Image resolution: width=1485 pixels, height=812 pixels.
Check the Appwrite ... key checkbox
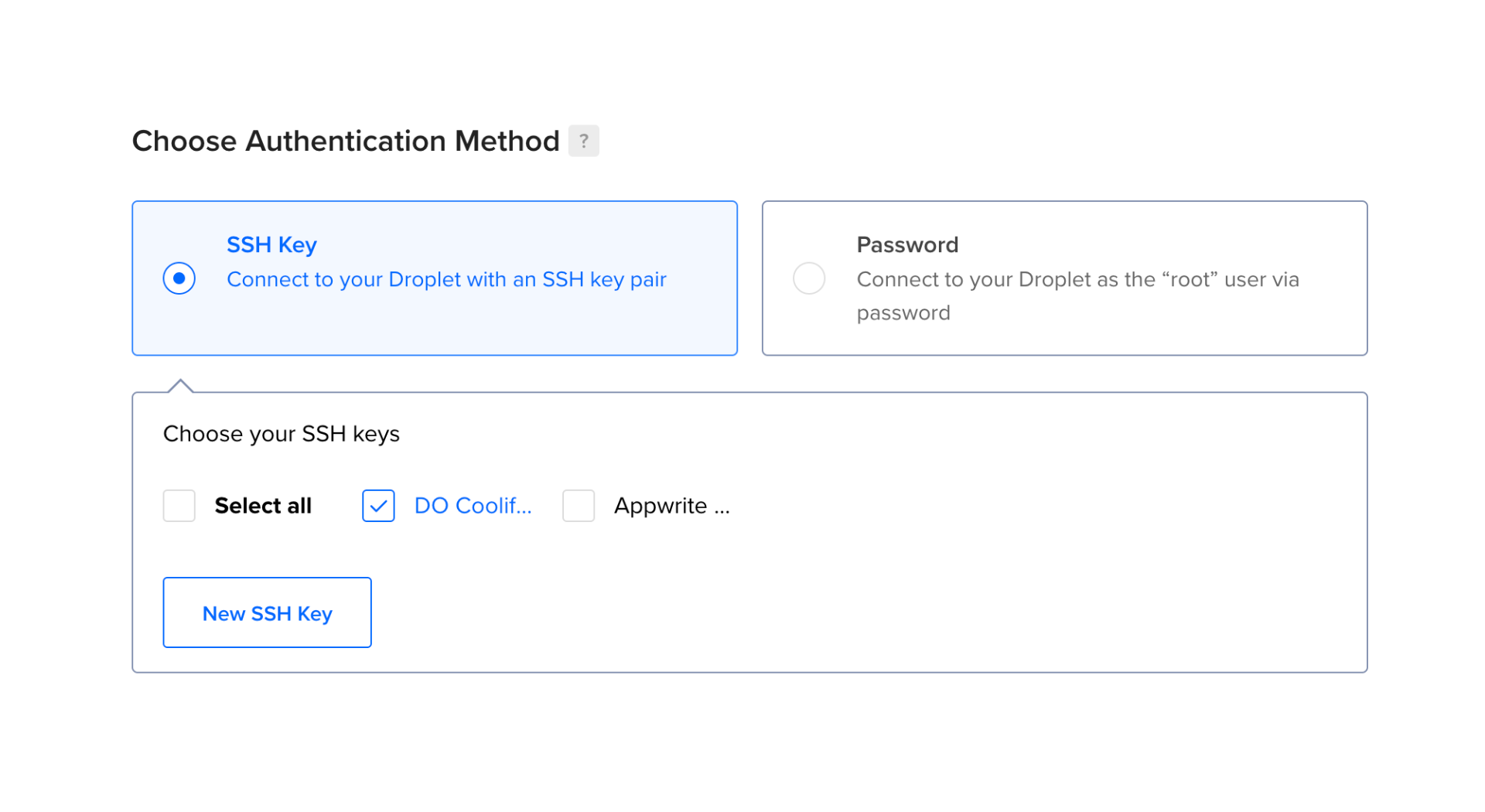click(579, 506)
